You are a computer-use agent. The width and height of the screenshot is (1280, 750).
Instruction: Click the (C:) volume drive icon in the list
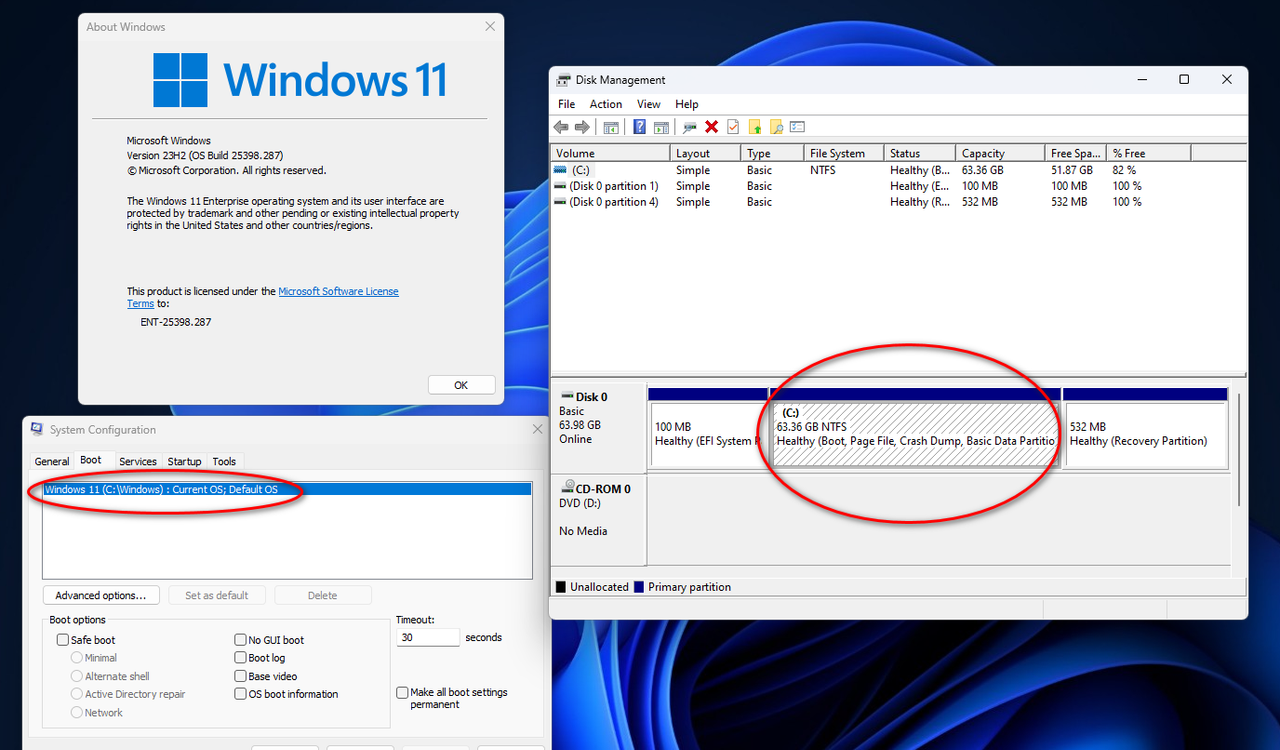(560, 170)
